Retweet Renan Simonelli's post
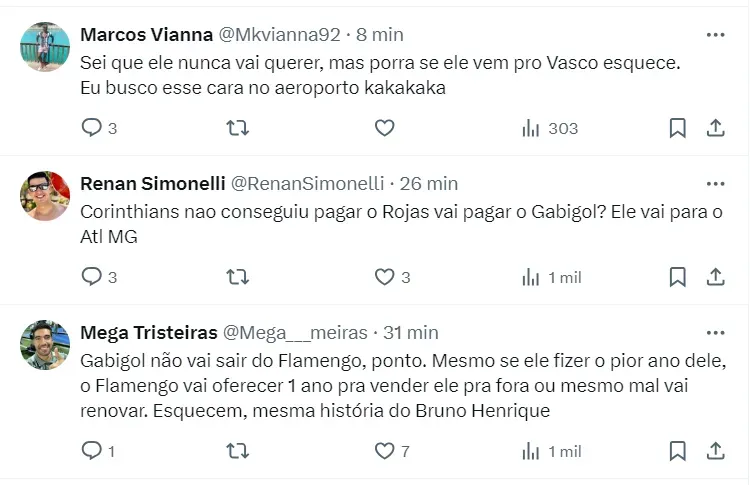The height and width of the screenshot is (485, 750). [x=238, y=277]
